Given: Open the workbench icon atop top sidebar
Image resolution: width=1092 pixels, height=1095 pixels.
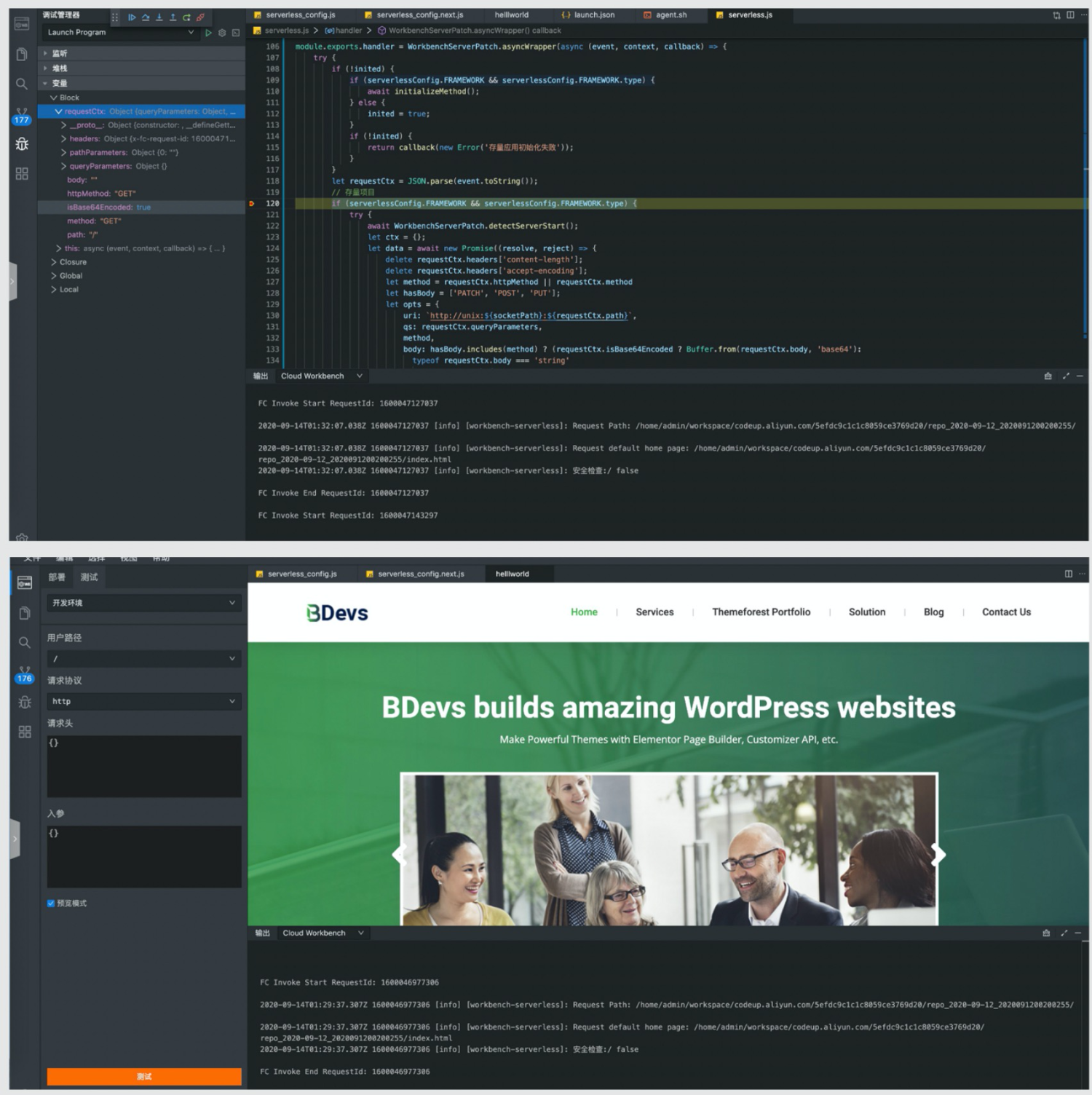Looking at the screenshot, I should click(22, 24).
